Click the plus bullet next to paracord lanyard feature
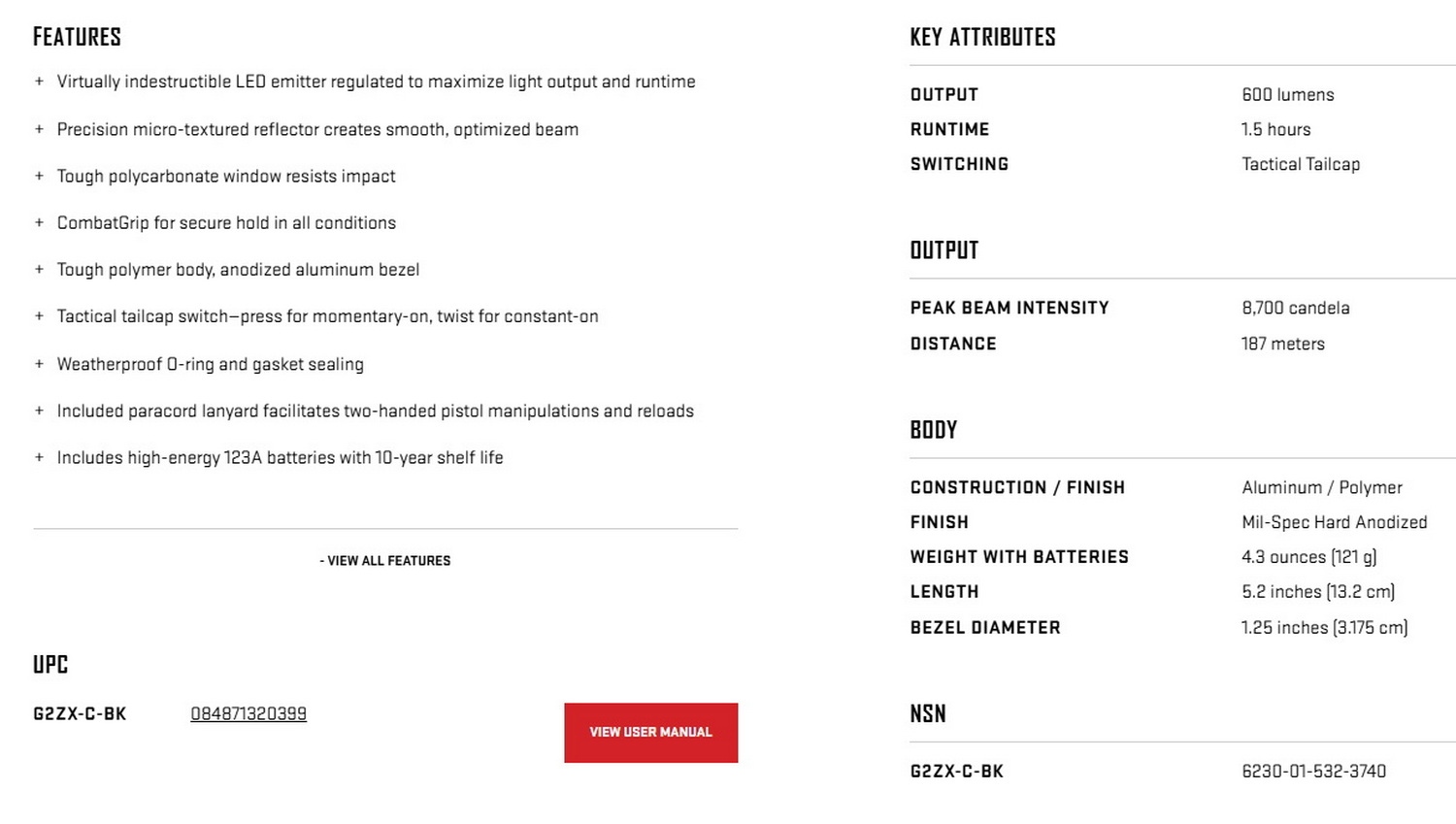Viewport: 1456px width, 824px height. [x=39, y=411]
